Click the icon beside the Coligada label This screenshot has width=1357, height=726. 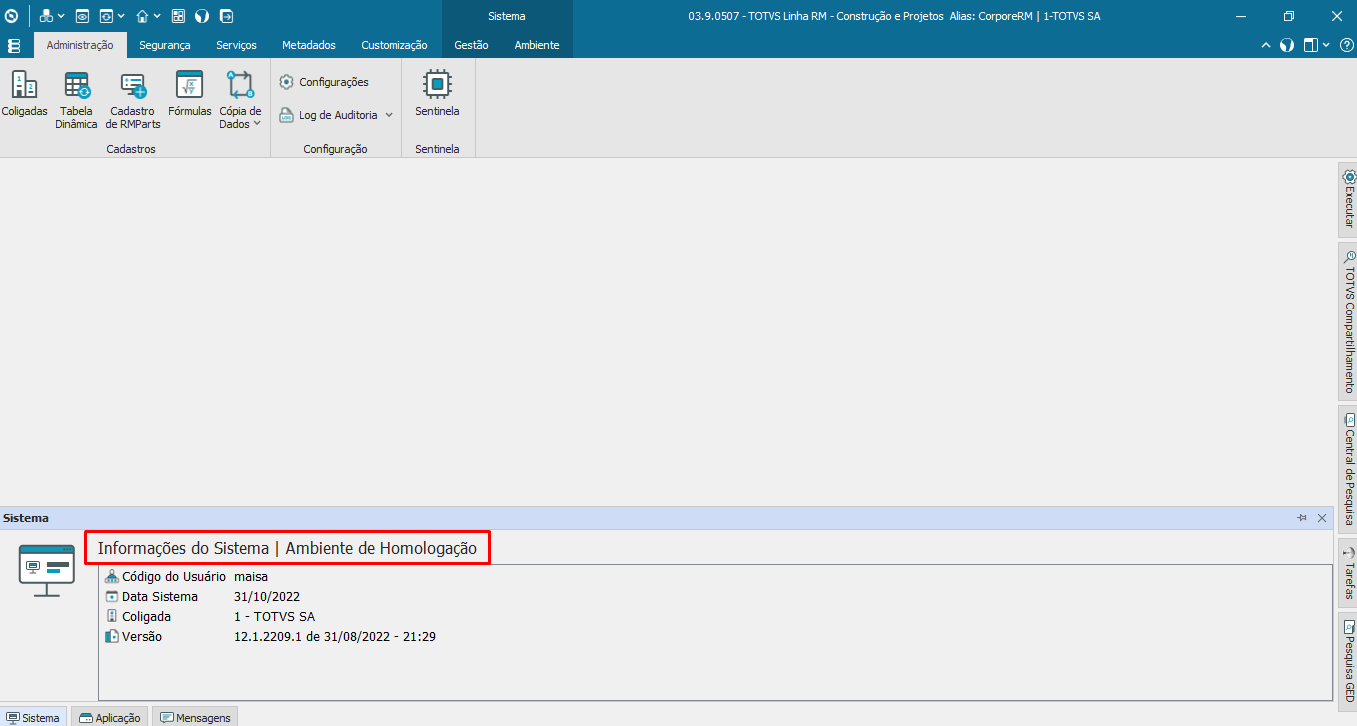112,617
